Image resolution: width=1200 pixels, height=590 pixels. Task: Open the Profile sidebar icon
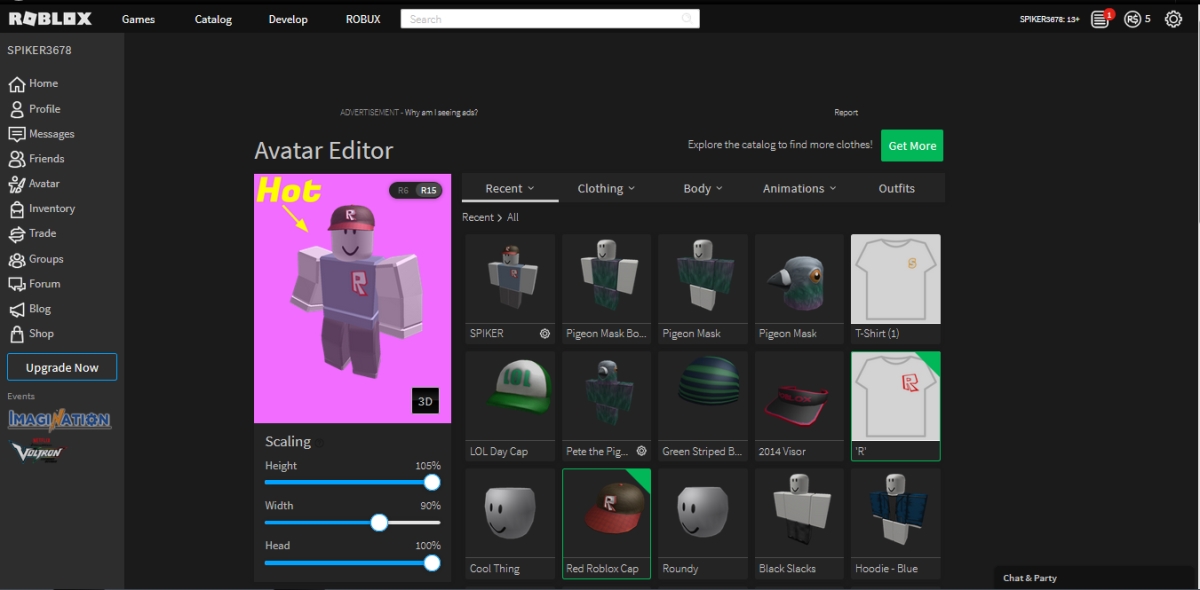(x=16, y=109)
